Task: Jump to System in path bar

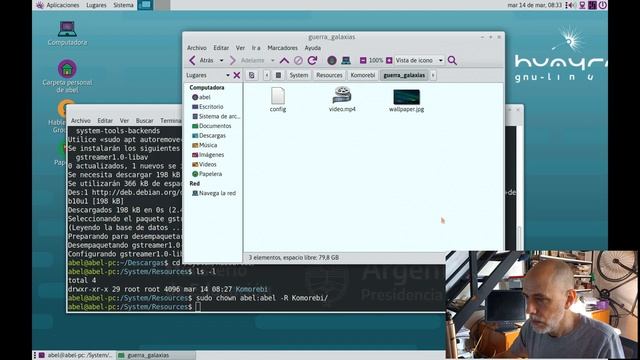Action: pyautogui.click(x=299, y=75)
